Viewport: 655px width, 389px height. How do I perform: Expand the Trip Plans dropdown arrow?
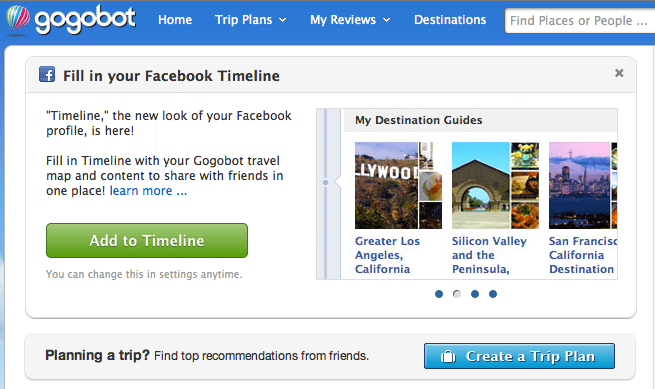[283, 20]
